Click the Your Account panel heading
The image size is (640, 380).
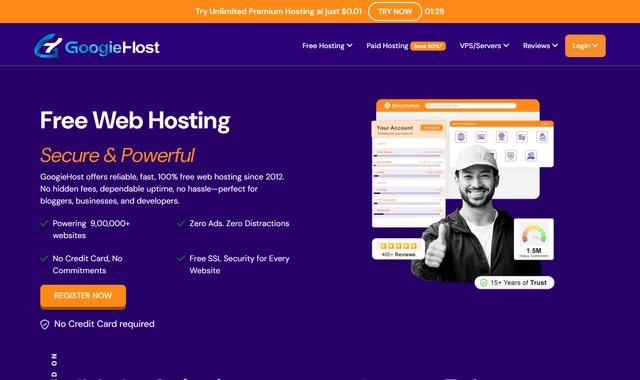tap(395, 128)
